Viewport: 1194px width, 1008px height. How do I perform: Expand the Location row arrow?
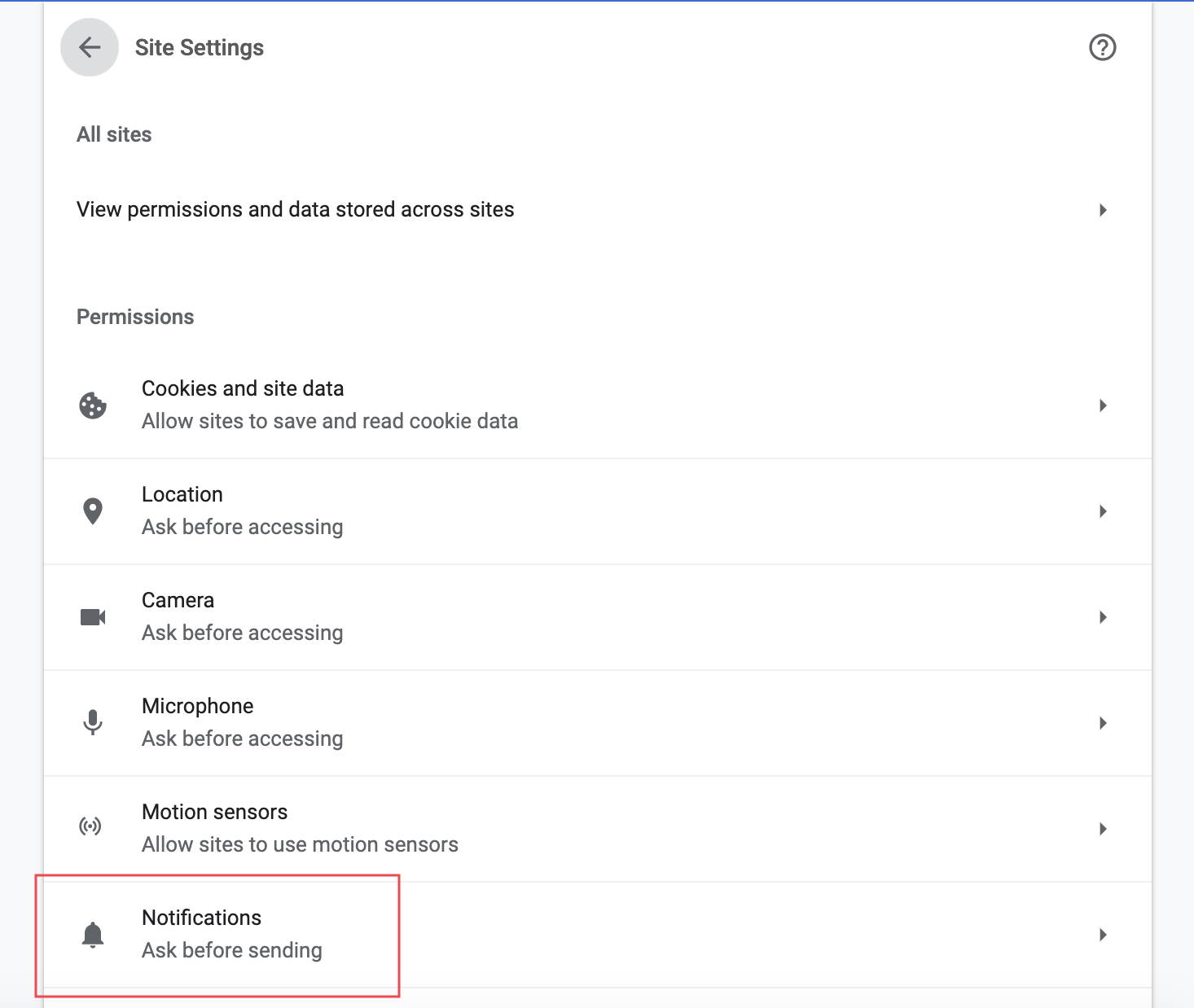[x=1103, y=511]
